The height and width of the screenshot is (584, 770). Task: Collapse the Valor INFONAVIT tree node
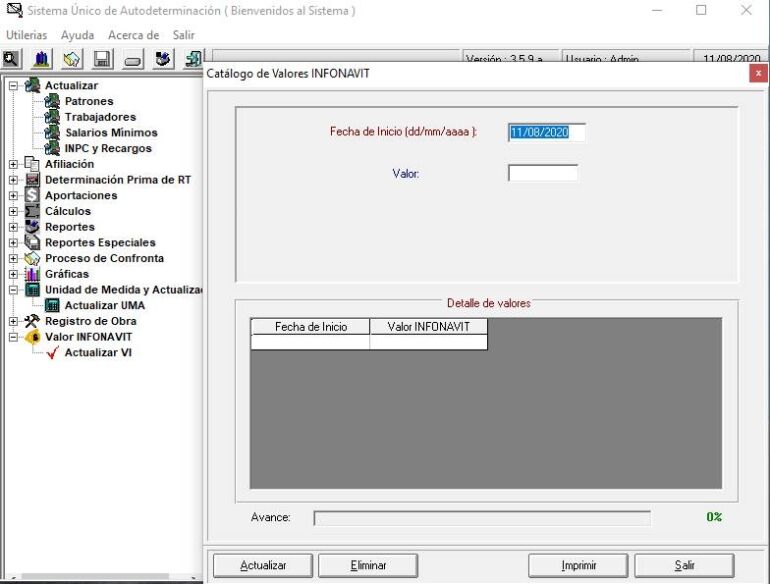(13, 337)
